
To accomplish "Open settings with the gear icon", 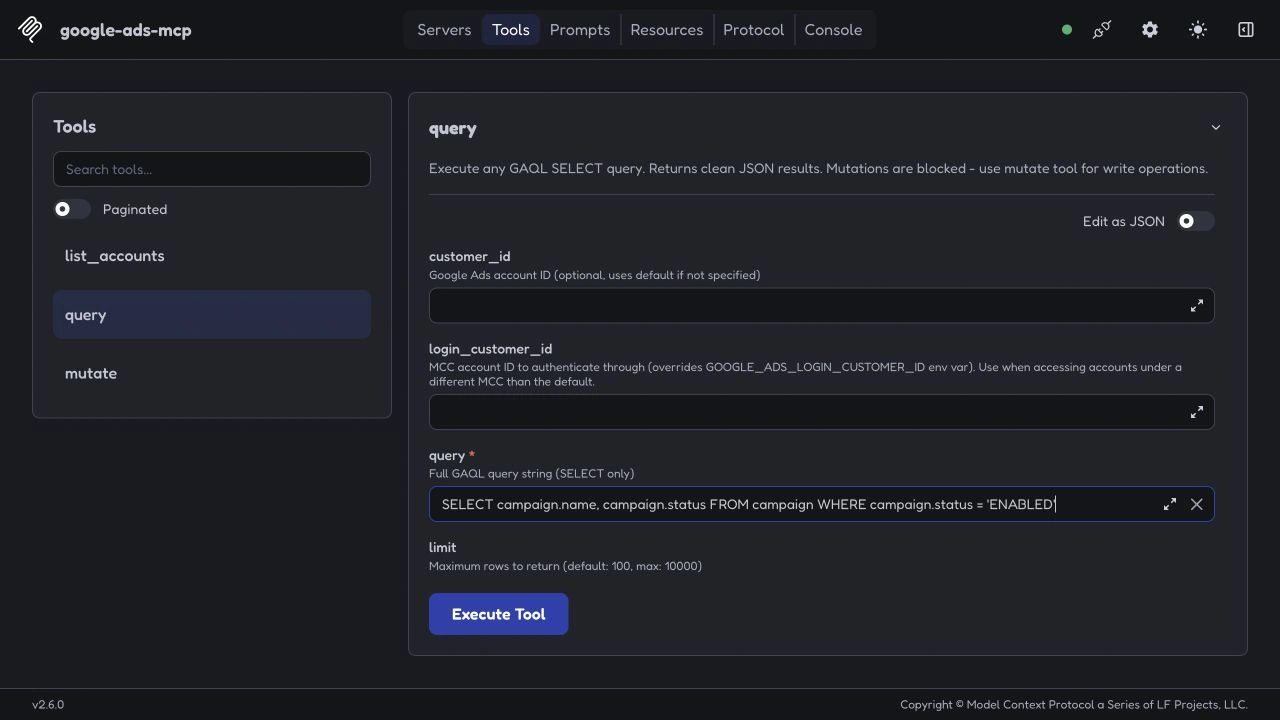I will tap(1150, 30).
